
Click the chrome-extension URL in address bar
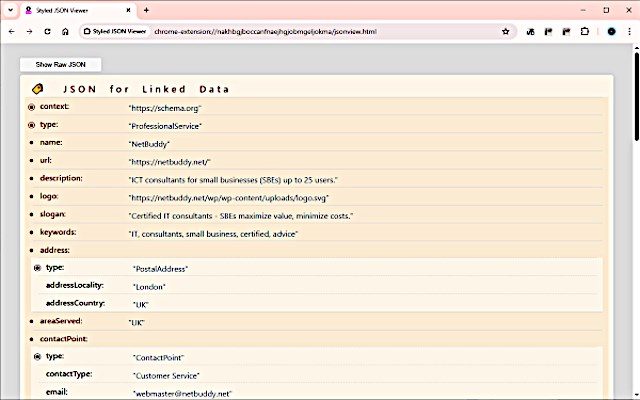265,31
